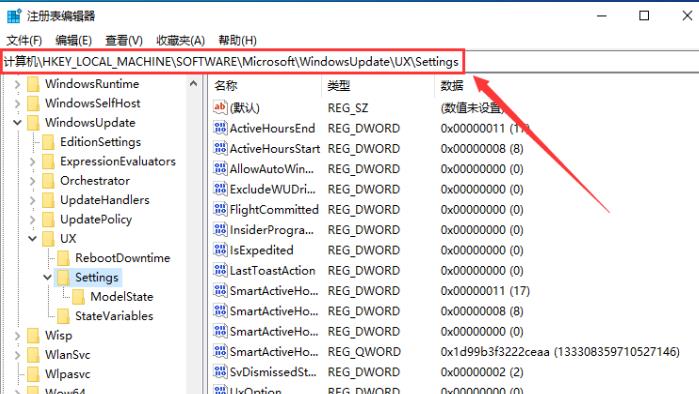Viewport: 699px width, 394px height.
Task: Click the SvDismissedSt... DWORD icon
Action: (220, 371)
